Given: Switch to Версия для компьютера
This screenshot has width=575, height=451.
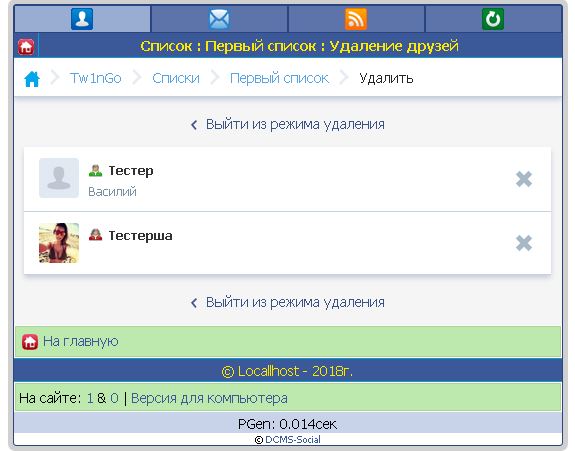Looking at the screenshot, I should click(209, 398).
